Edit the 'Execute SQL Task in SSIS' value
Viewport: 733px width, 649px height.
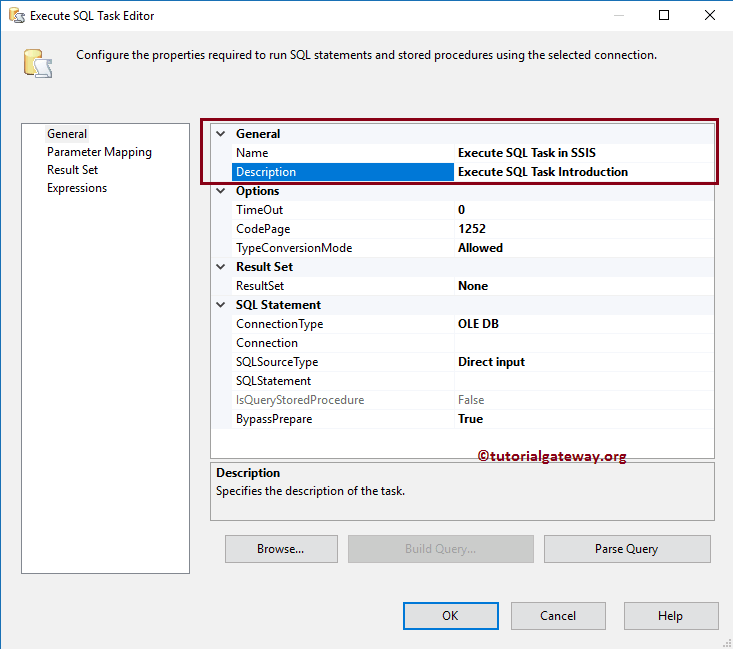click(x=584, y=153)
